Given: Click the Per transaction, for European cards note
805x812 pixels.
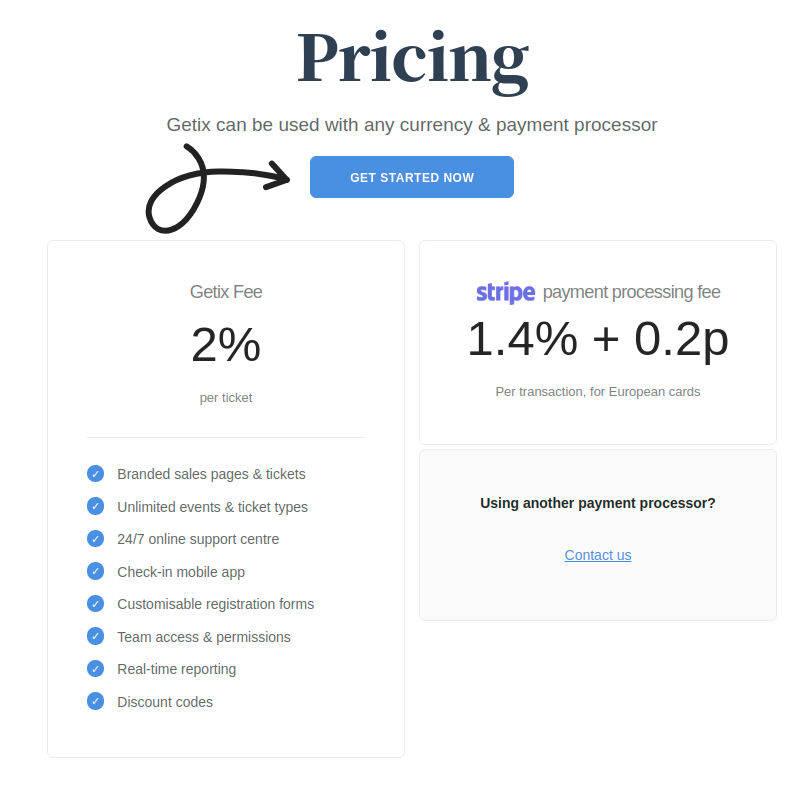Looking at the screenshot, I should [597, 391].
